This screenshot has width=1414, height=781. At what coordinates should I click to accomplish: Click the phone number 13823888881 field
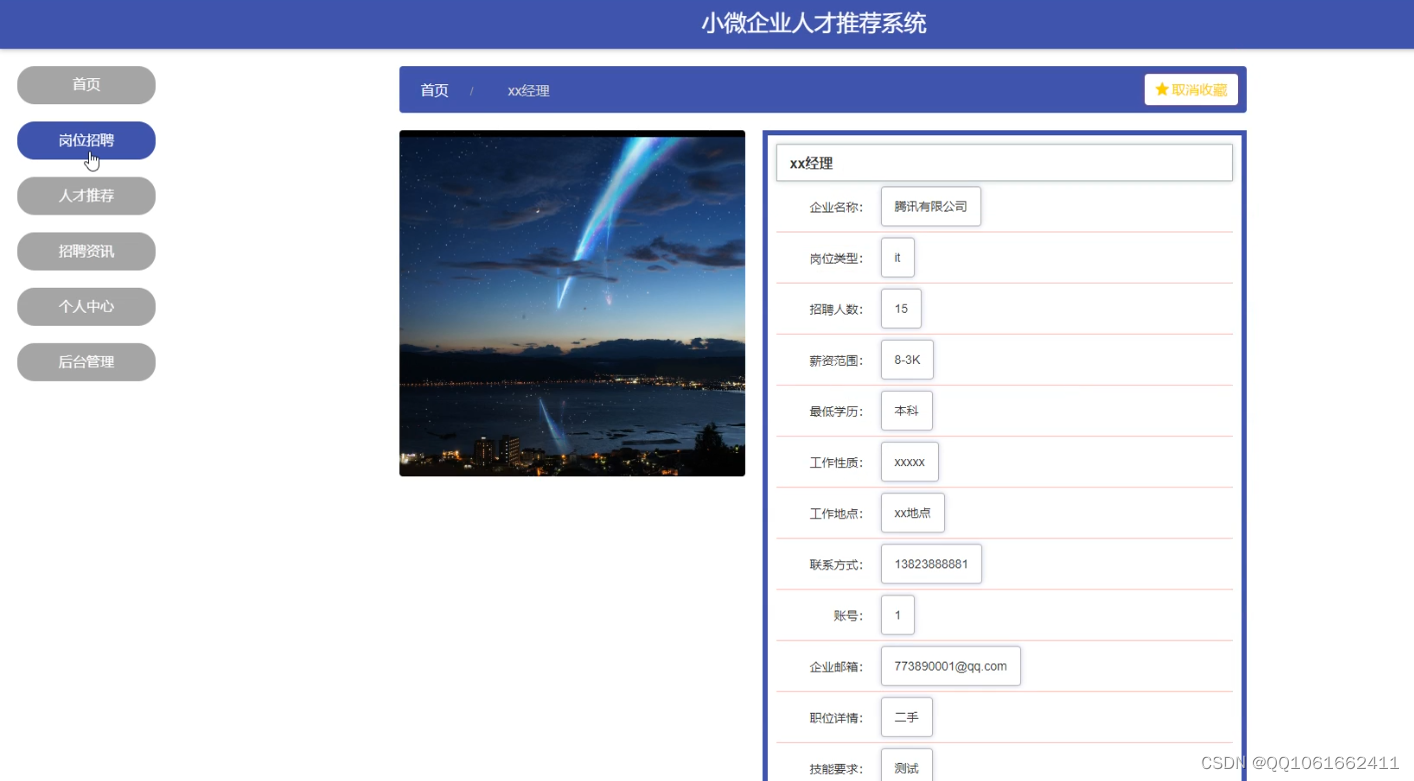[930, 563]
